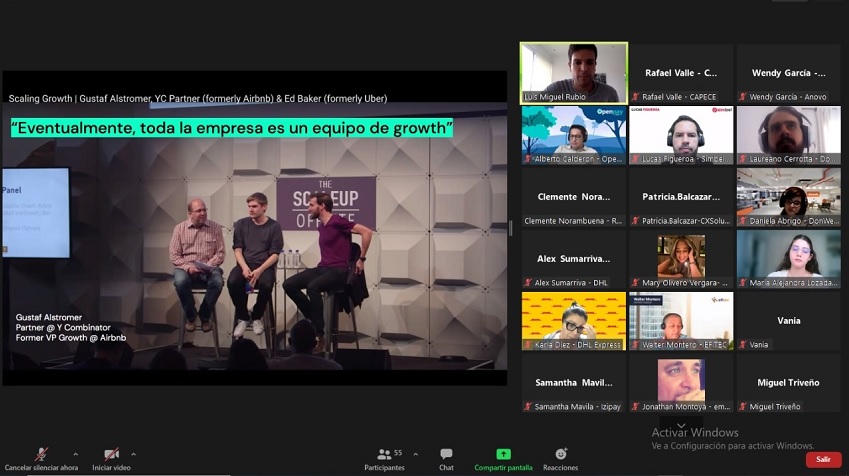Click muted mic icon on Samantha Mavila tile

(x=528, y=407)
